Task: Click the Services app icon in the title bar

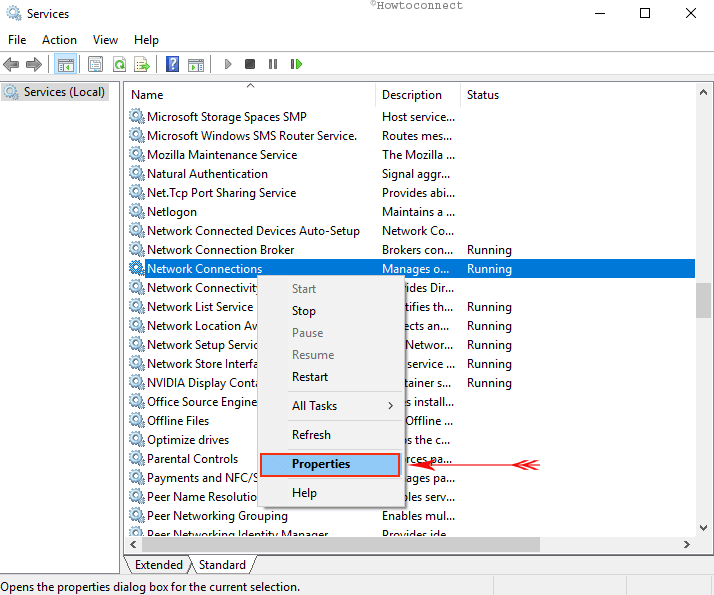Action: [x=14, y=13]
